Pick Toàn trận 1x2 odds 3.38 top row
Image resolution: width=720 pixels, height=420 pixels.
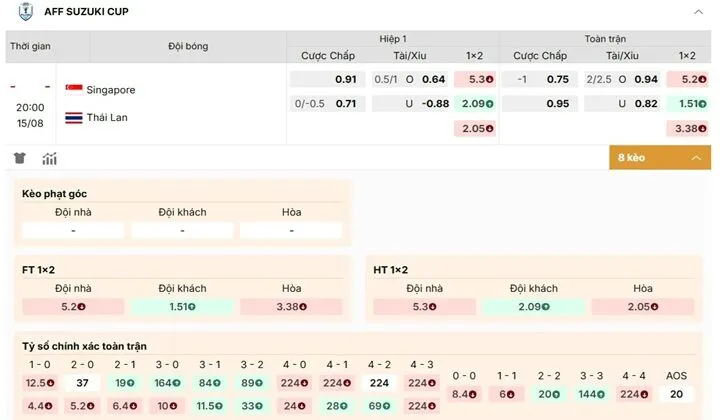pyautogui.click(x=687, y=129)
